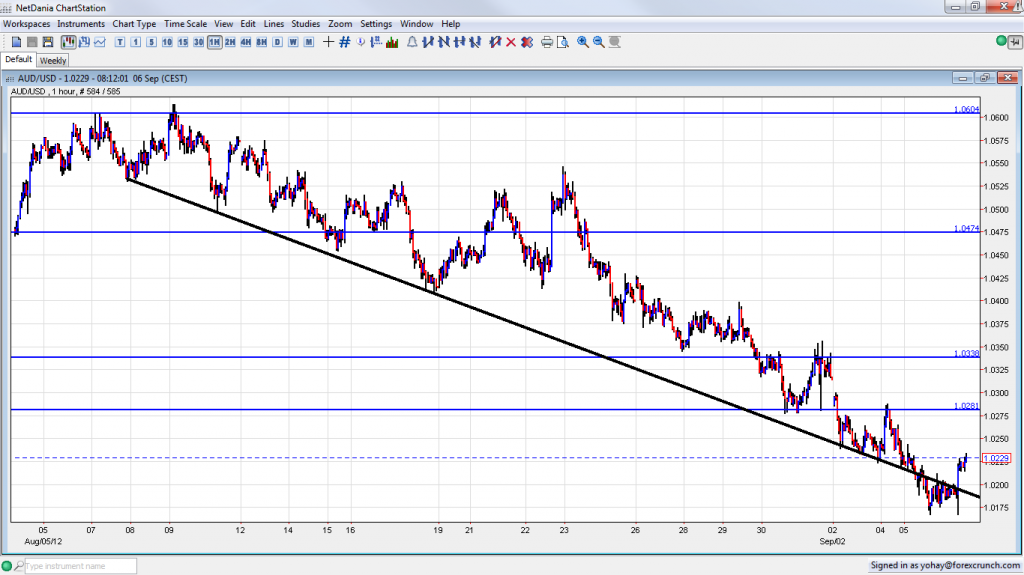The image size is (1024, 575).
Task: Click the 1.0474 horizontal line label
Action: 967,229
